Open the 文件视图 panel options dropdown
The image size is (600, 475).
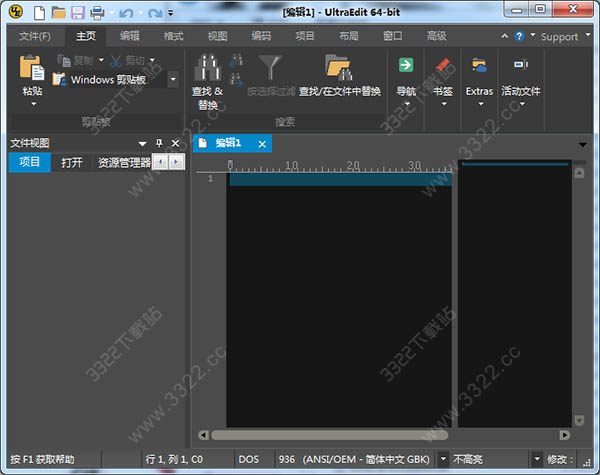[142, 144]
